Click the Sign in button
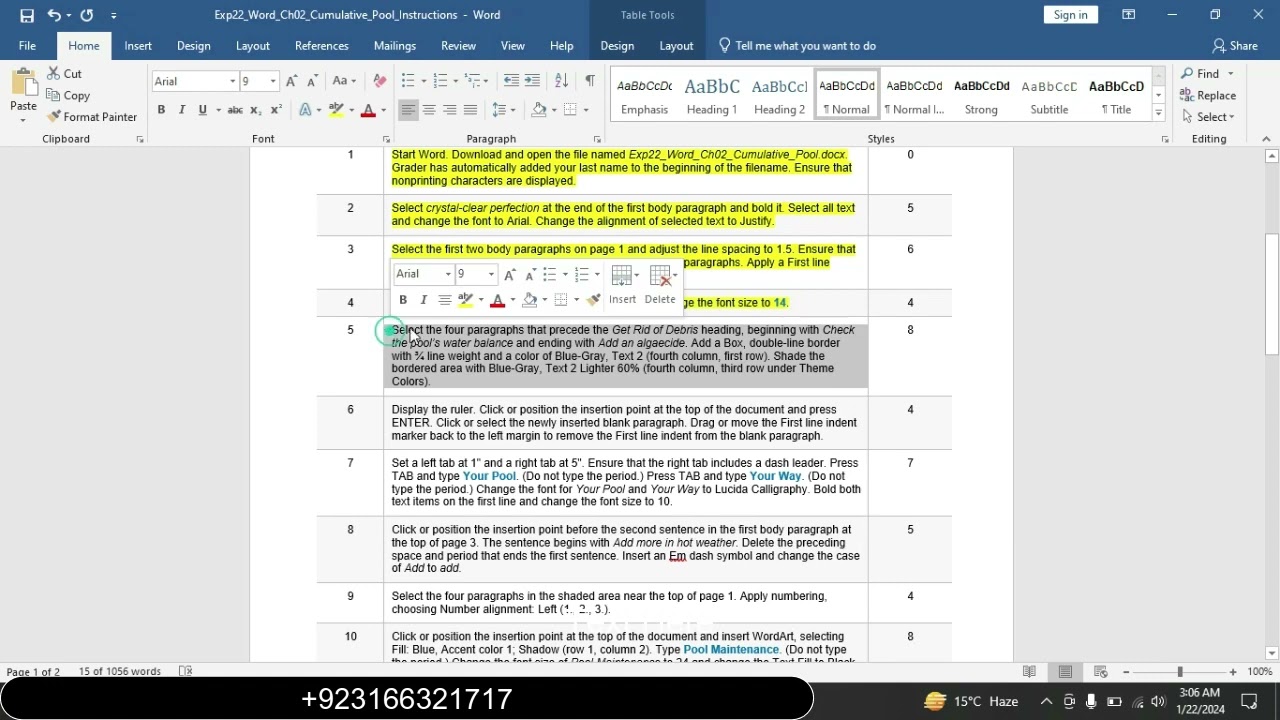Screen dimensions: 1280x720 1070,15
